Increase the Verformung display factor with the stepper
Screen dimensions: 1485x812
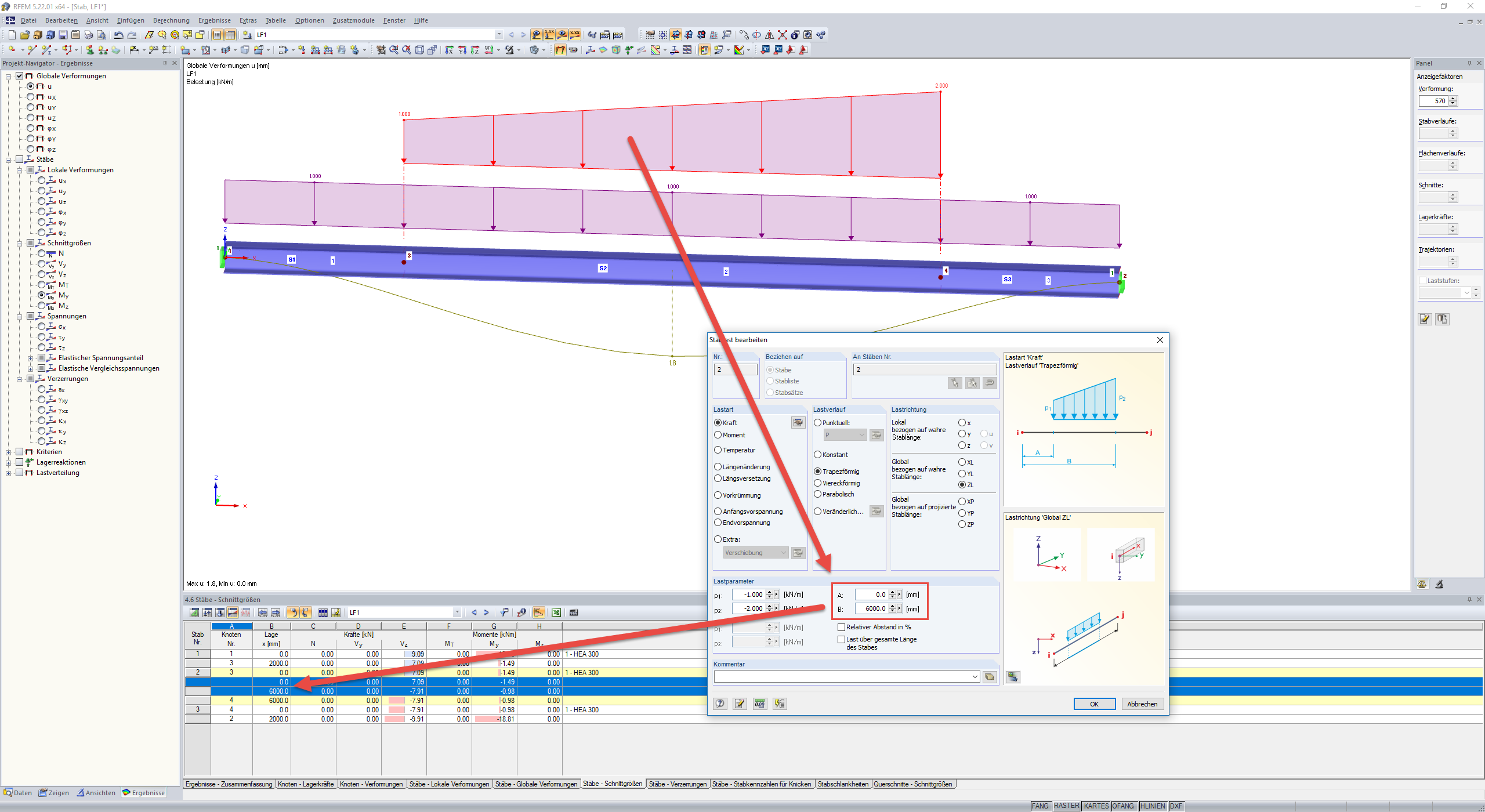(1453, 98)
